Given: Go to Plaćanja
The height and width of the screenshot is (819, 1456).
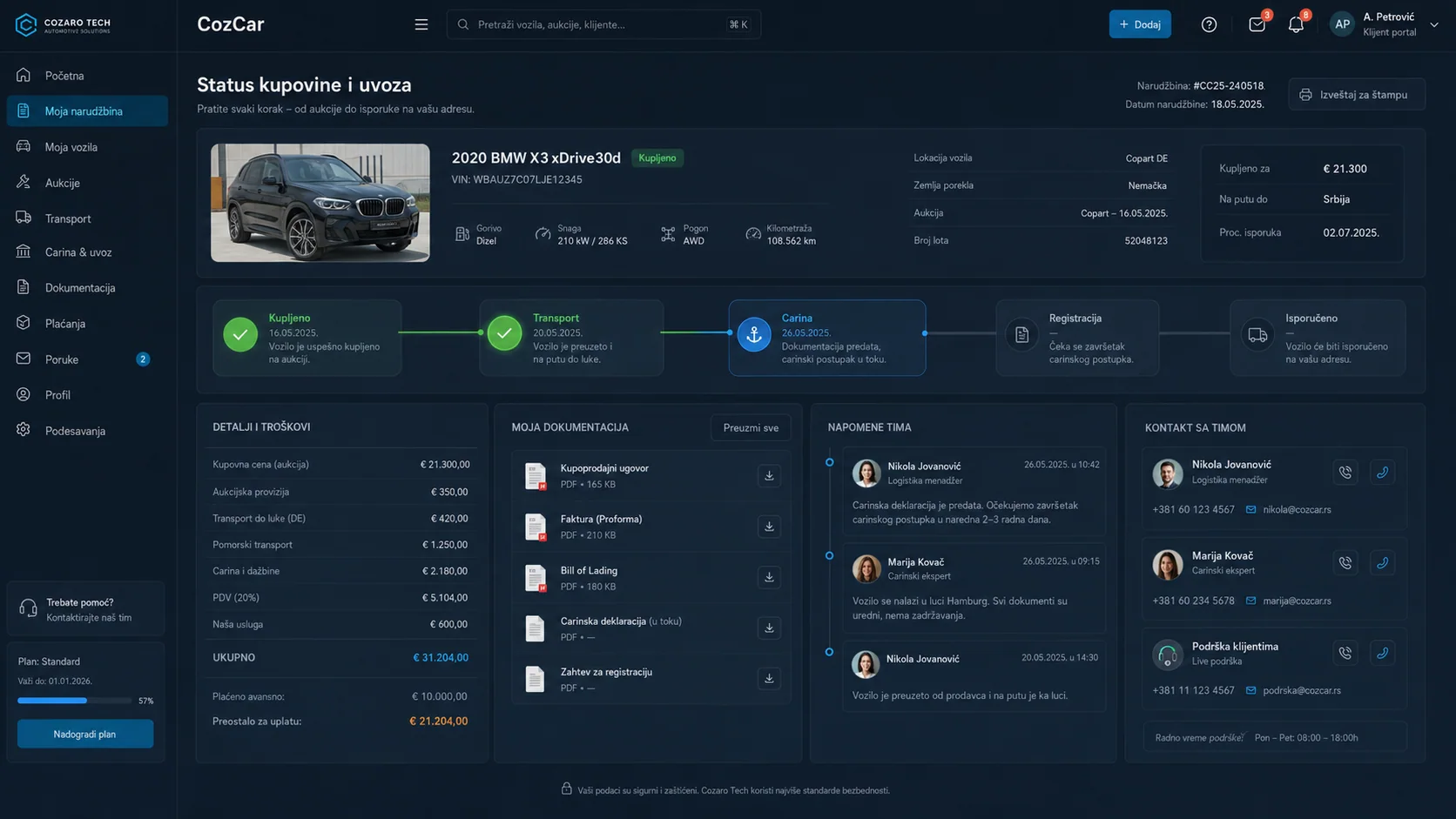Looking at the screenshot, I should [87, 324].
